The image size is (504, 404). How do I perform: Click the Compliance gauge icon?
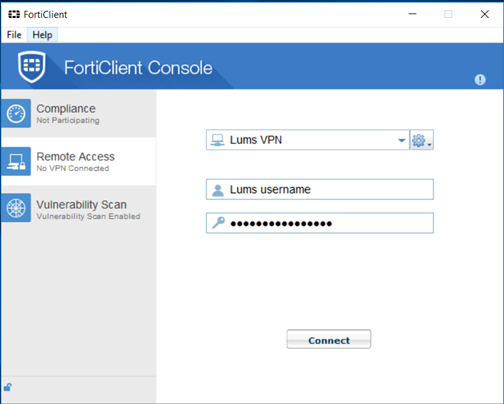click(x=16, y=113)
